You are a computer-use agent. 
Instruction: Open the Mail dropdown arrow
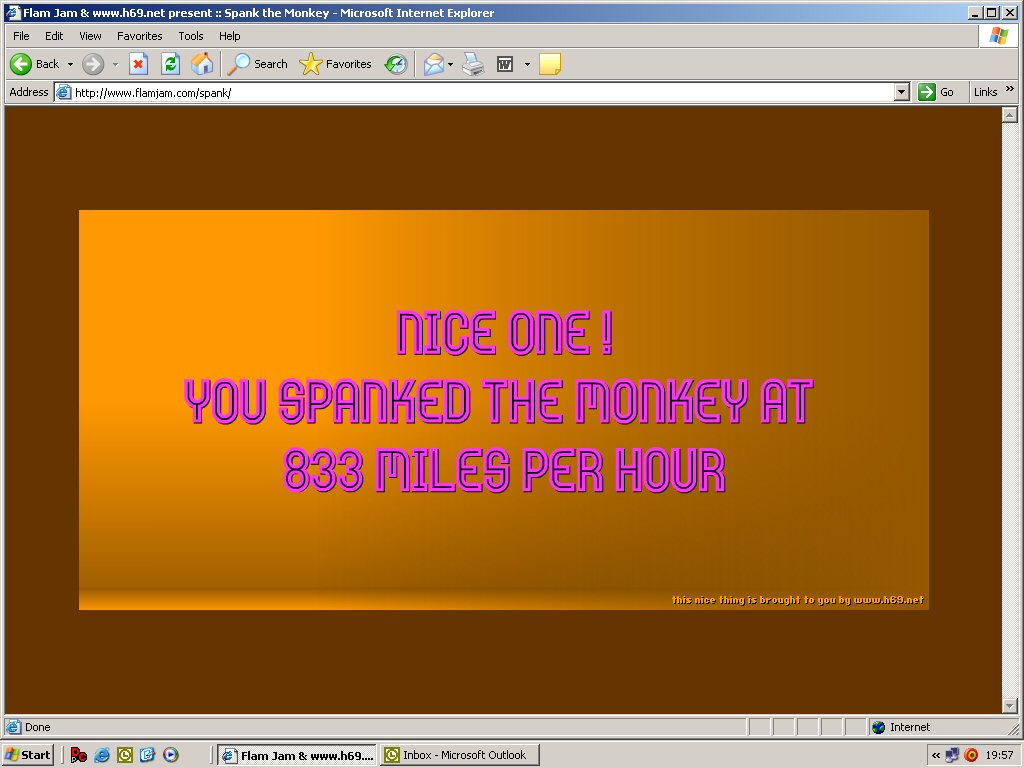tap(451, 64)
